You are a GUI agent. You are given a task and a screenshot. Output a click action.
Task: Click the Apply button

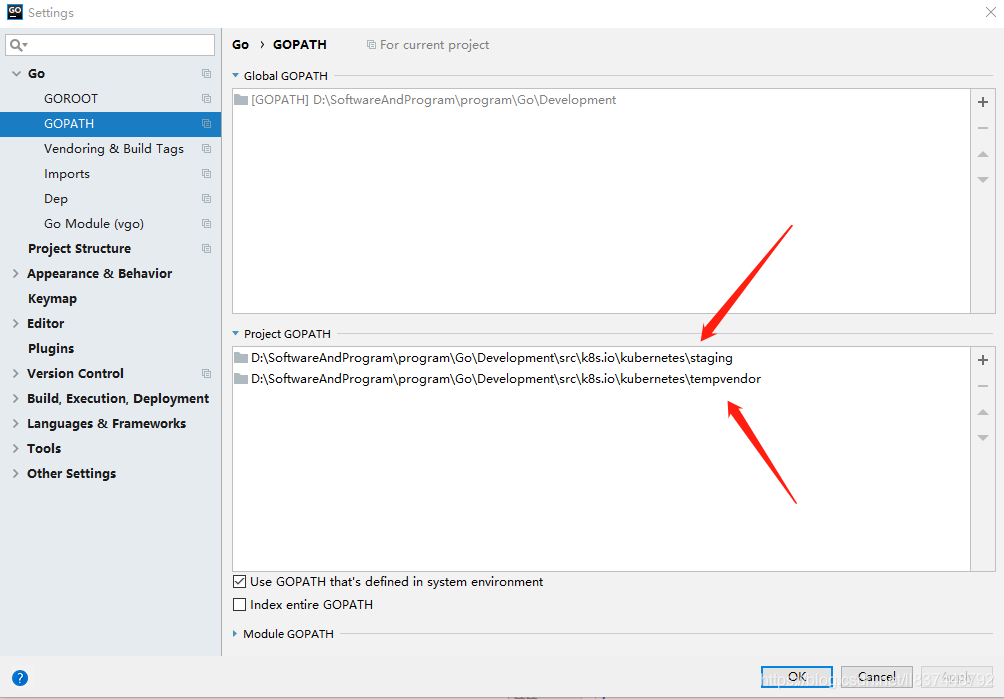(957, 677)
